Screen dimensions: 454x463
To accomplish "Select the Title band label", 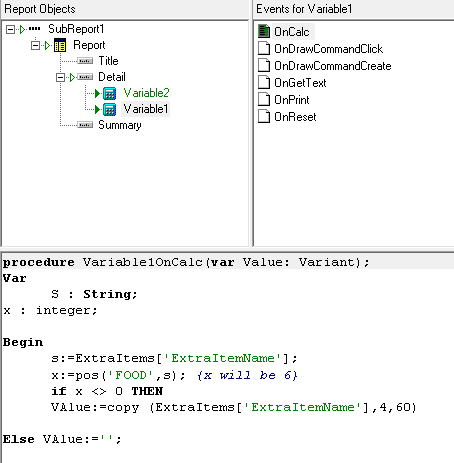I will click(x=108, y=61).
